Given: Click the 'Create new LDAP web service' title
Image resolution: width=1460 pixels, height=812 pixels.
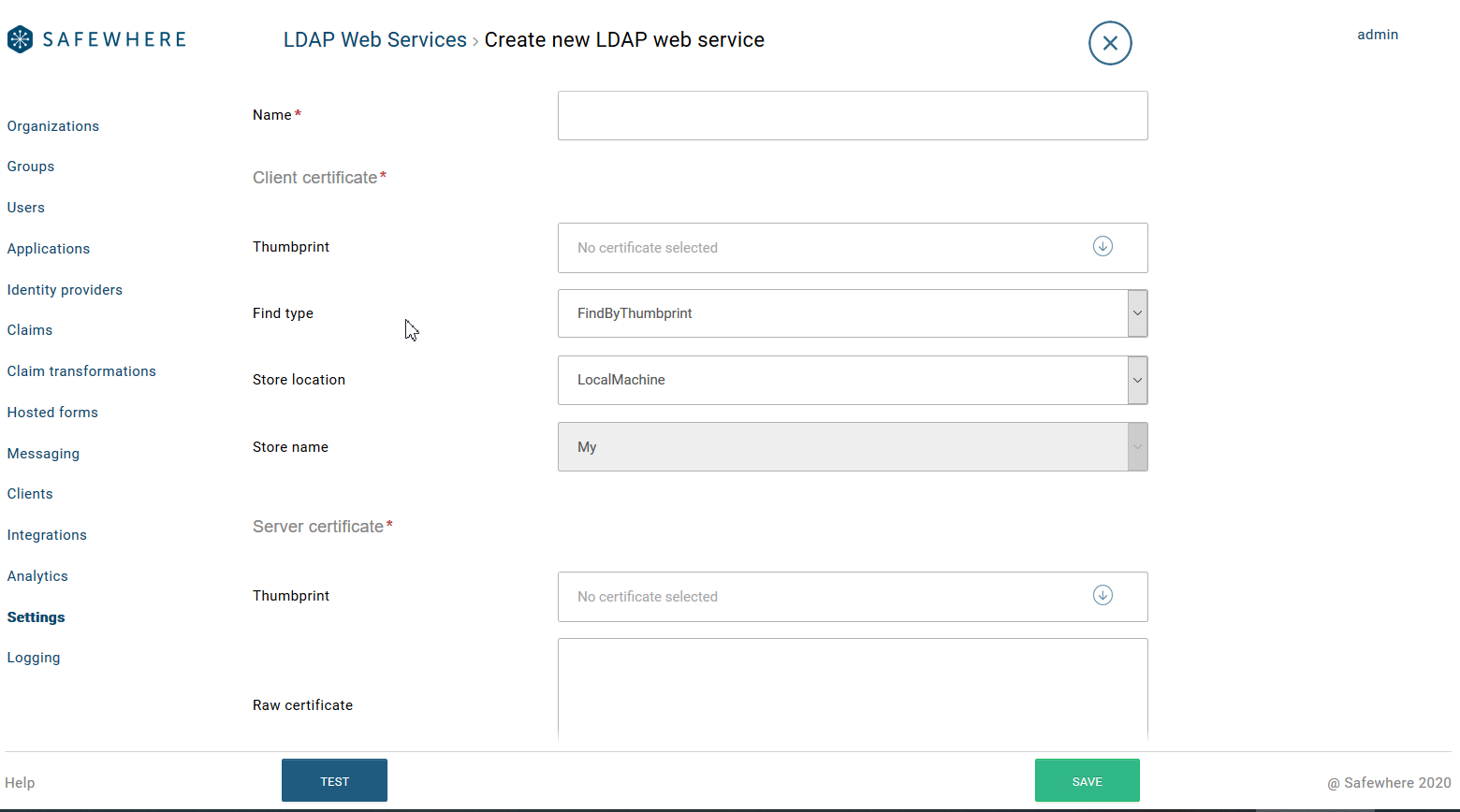Looking at the screenshot, I should (624, 39).
